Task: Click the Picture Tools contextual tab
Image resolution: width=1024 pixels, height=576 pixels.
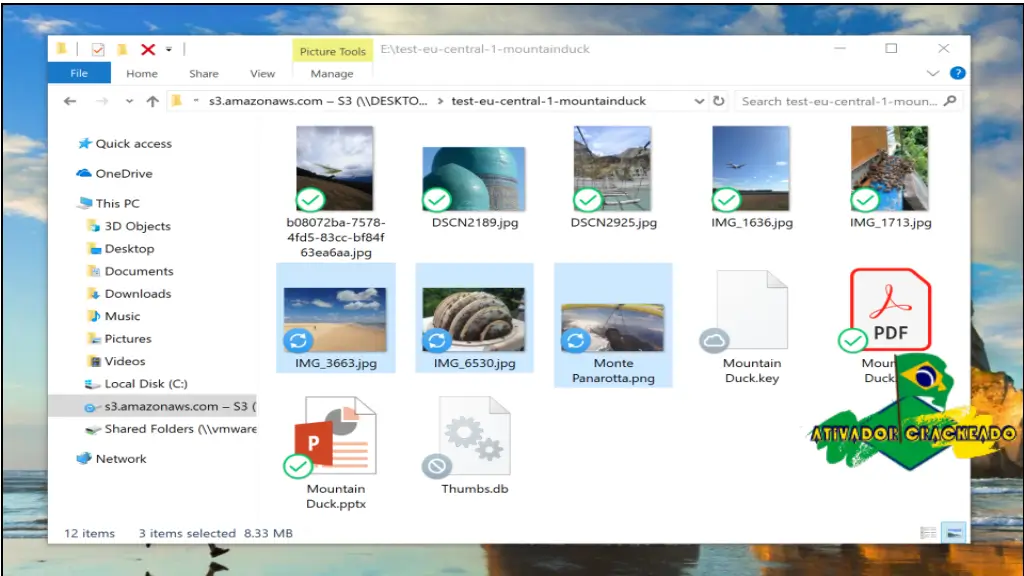Action: pyautogui.click(x=332, y=51)
